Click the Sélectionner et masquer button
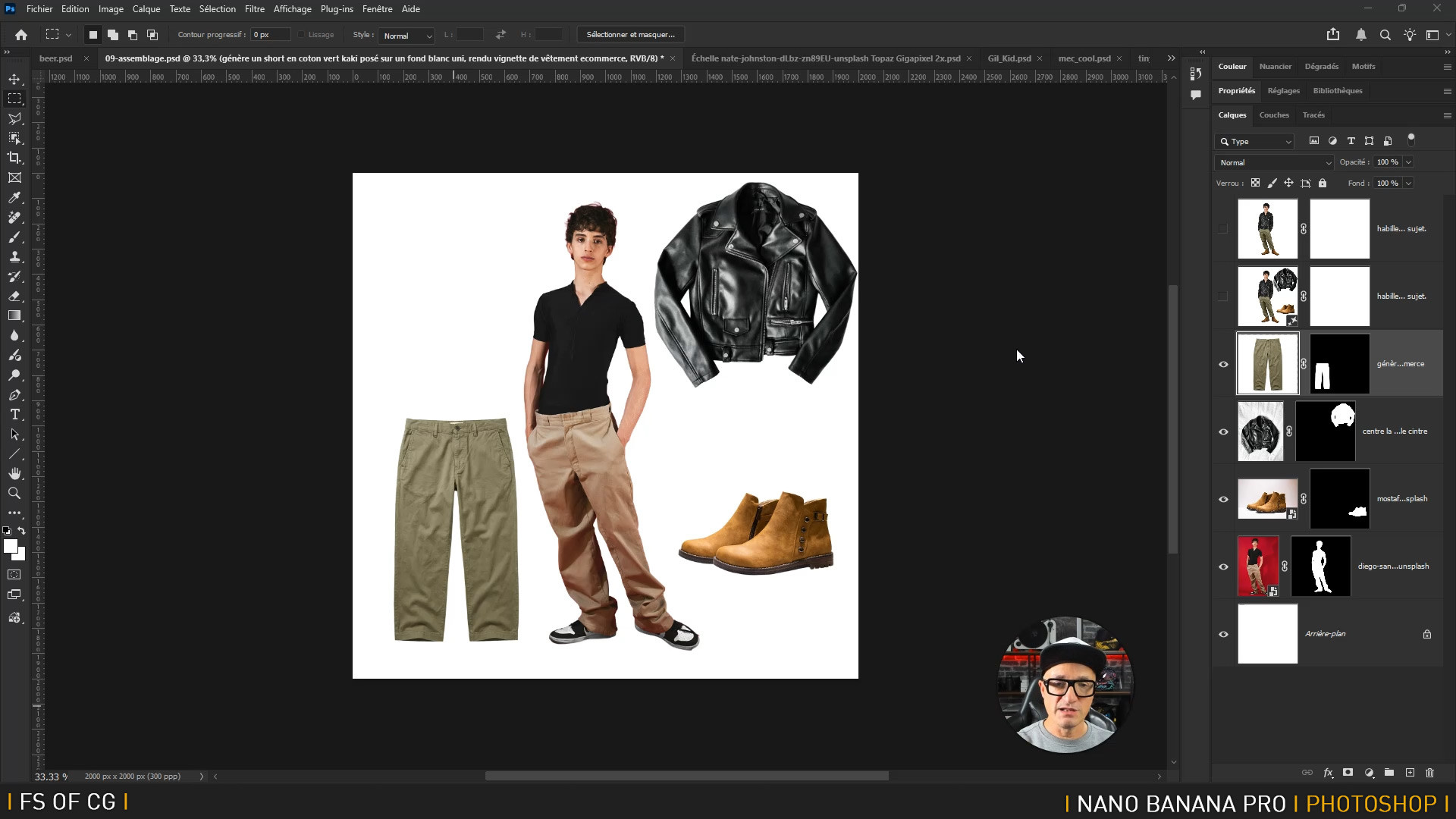This screenshot has width=1456, height=819. pos(630,35)
